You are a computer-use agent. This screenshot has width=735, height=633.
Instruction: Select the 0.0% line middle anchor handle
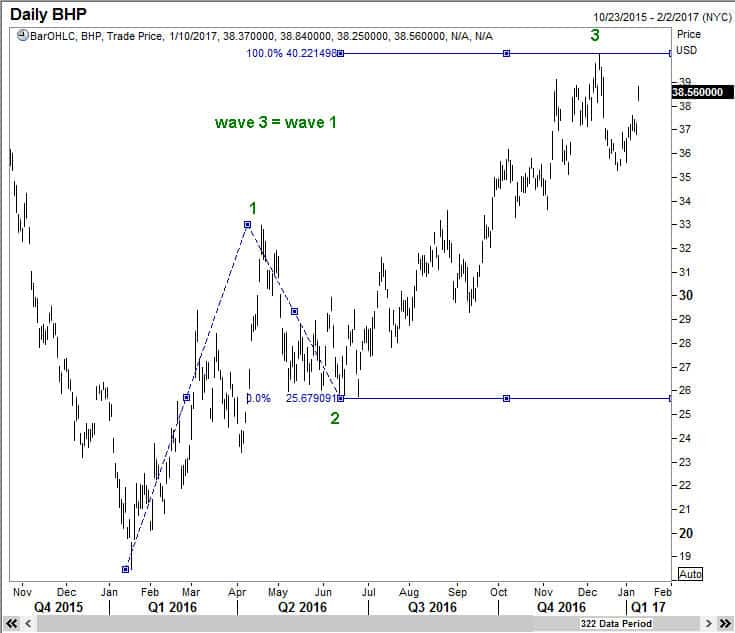click(x=506, y=398)
